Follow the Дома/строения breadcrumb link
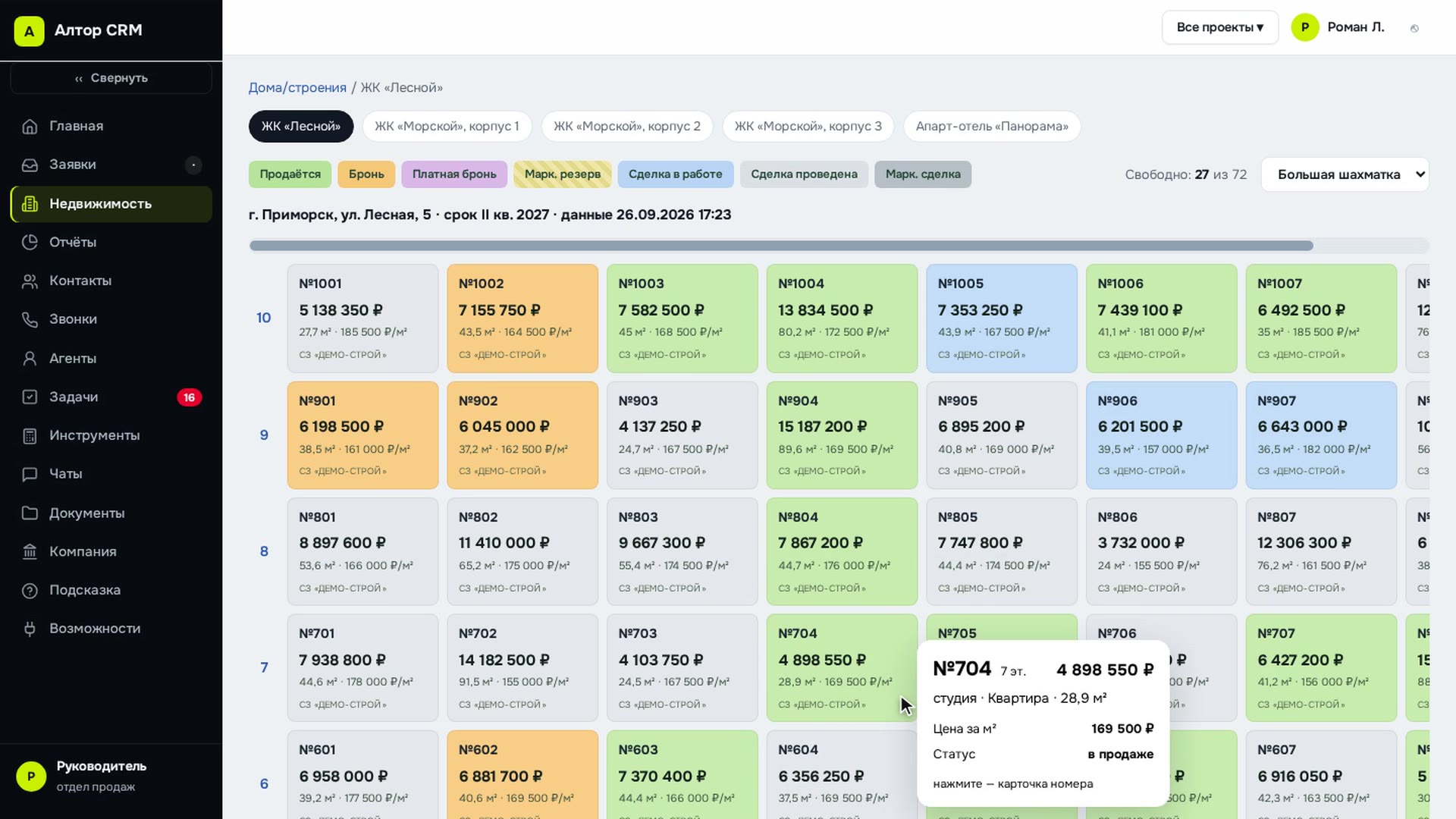The width and height of the screenshot is (1456, 819). [297, 88]
